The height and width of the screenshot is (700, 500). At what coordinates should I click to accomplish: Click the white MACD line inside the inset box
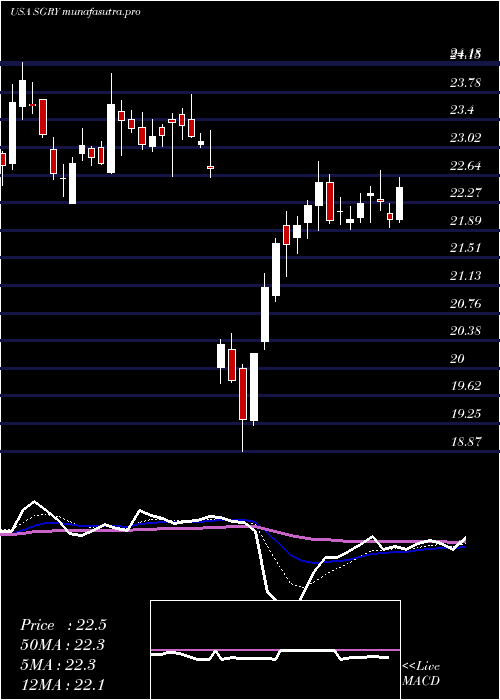coord(270,656)
